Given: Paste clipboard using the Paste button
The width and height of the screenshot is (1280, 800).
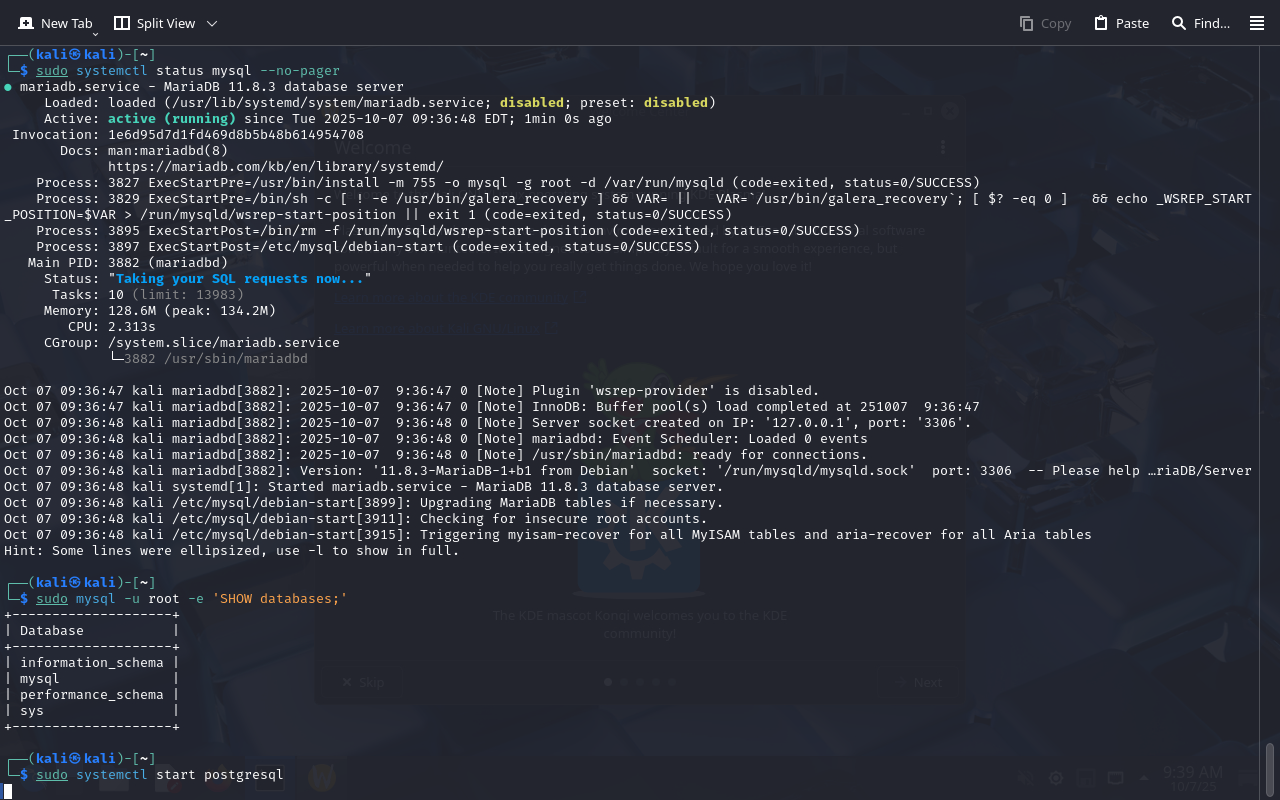Looking at the screenshot, I should [x=1121, y=23].
